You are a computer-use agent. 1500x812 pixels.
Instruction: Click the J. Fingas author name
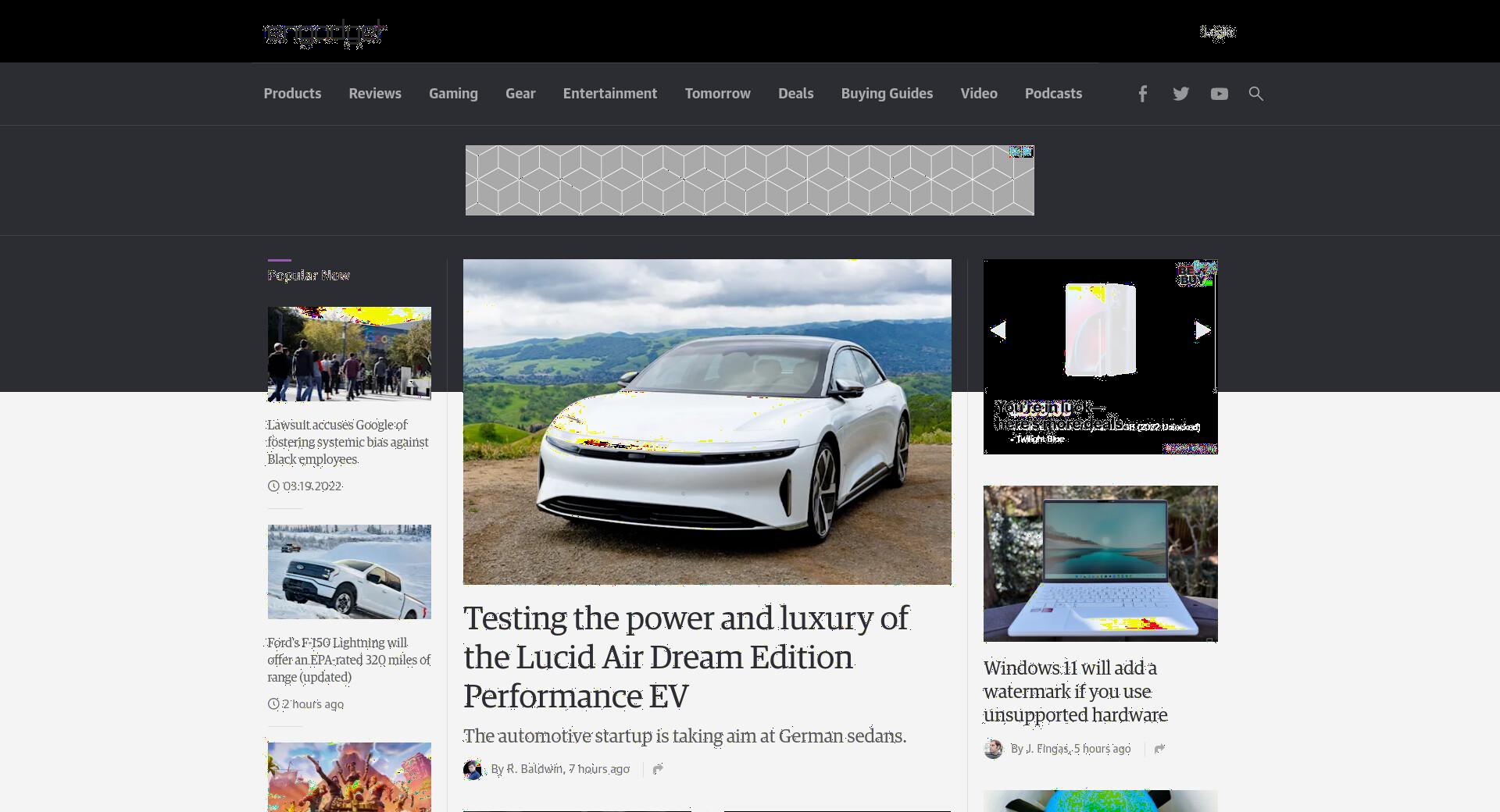click(1047, 749)
